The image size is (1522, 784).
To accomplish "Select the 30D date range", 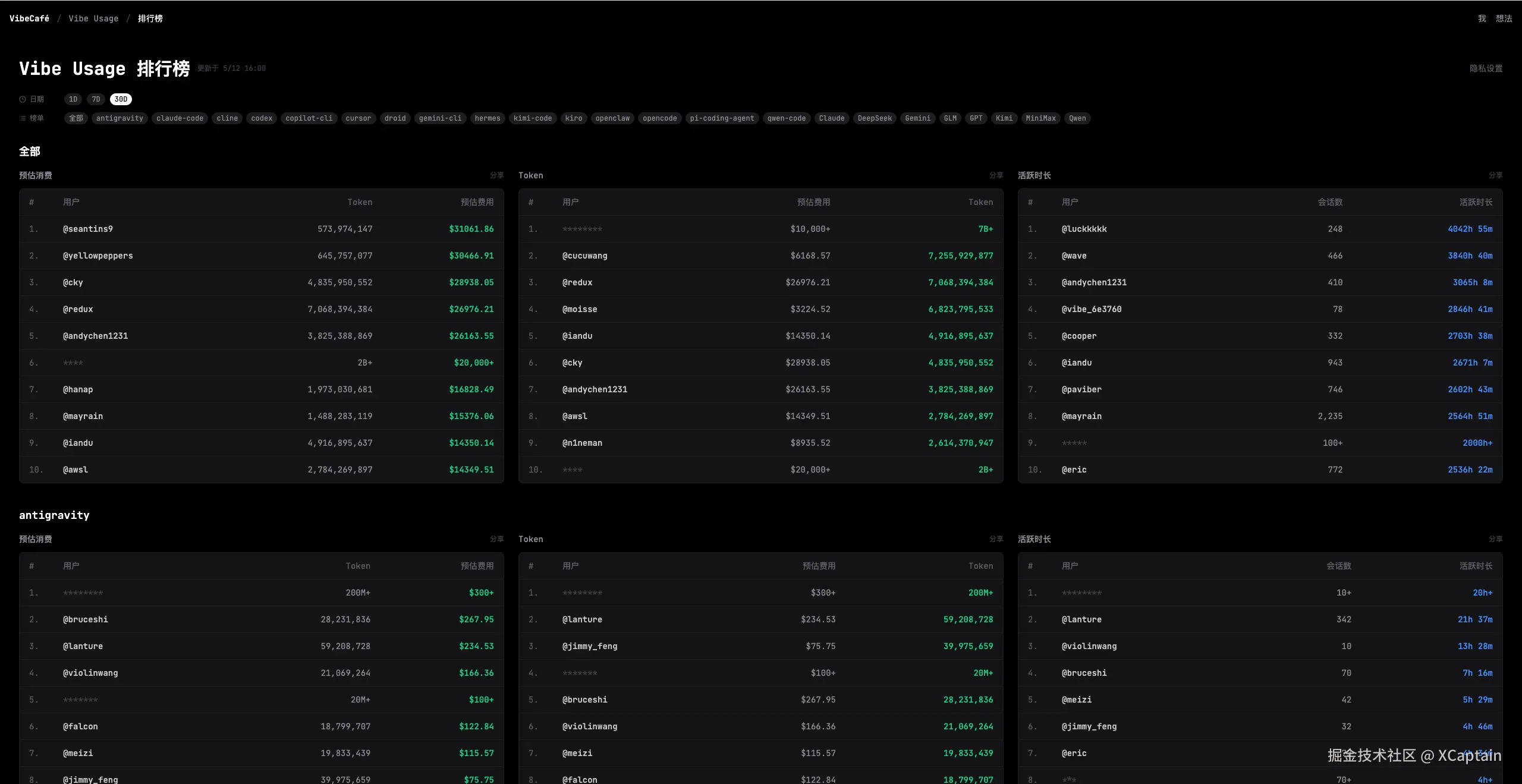I will coord(121,99).
